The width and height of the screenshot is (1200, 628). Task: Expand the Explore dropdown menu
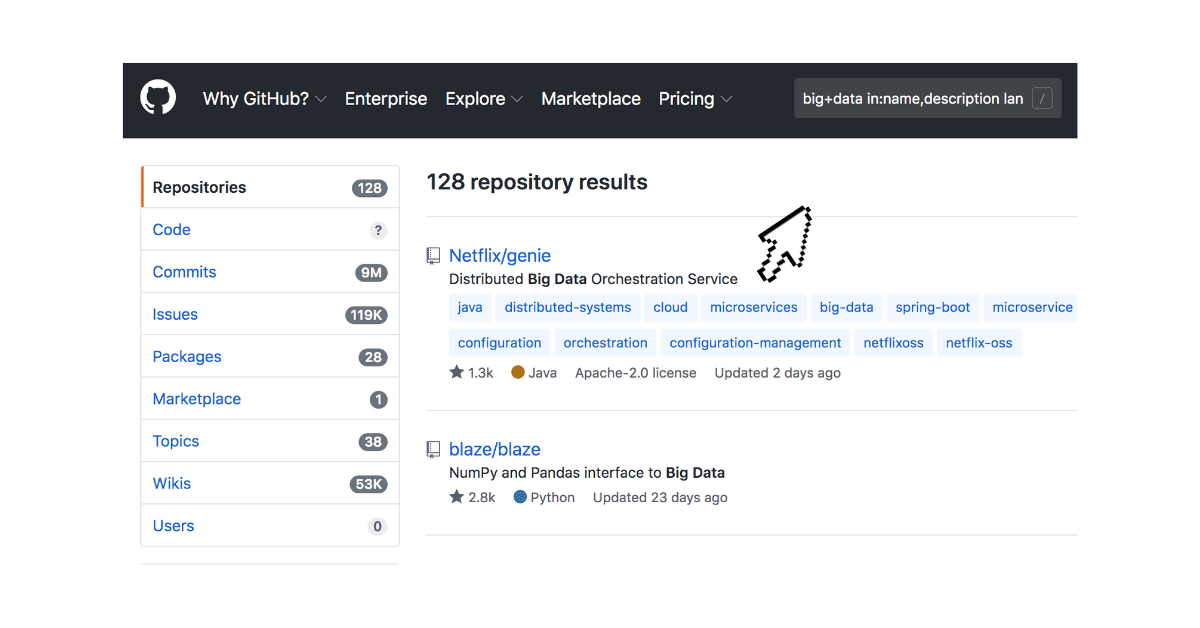tap(485, 99)
